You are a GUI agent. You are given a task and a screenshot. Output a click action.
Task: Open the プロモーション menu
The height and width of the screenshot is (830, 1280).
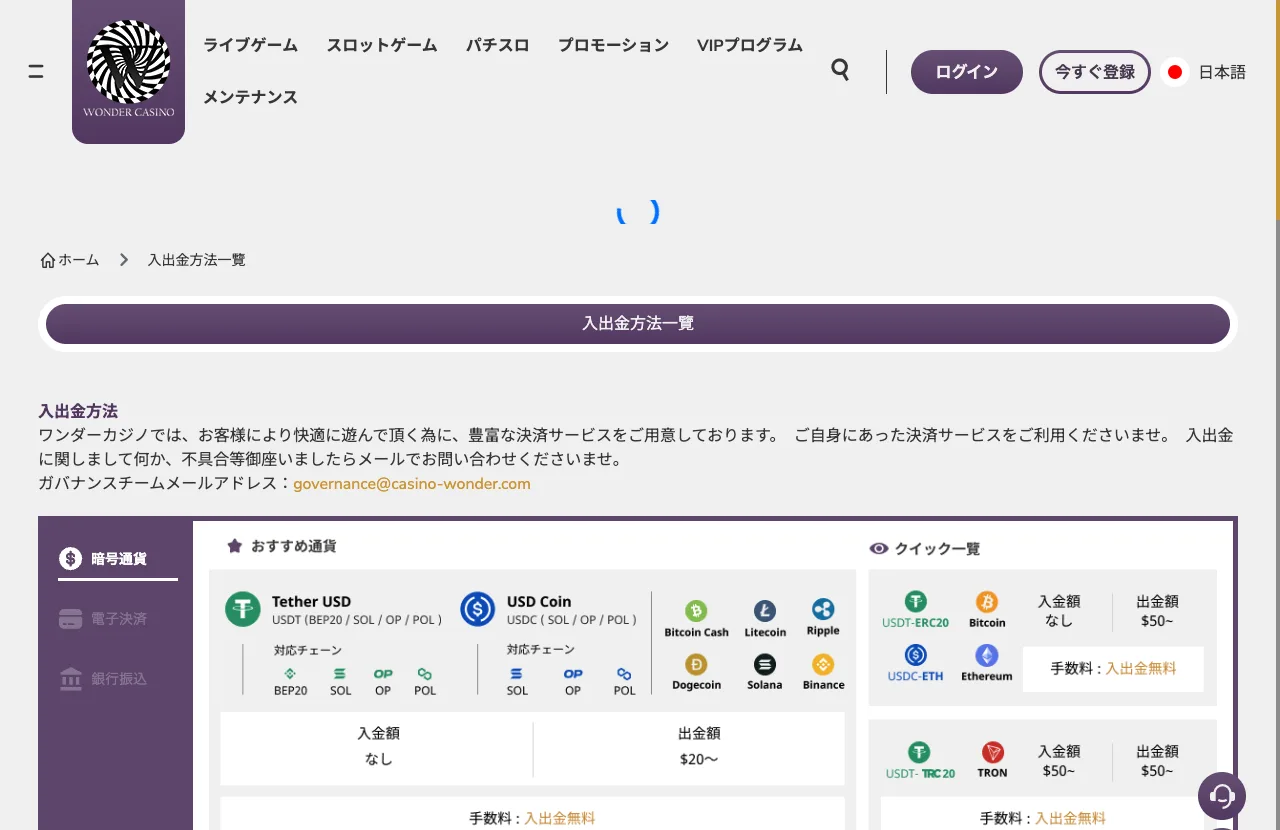tap(613, 45)
